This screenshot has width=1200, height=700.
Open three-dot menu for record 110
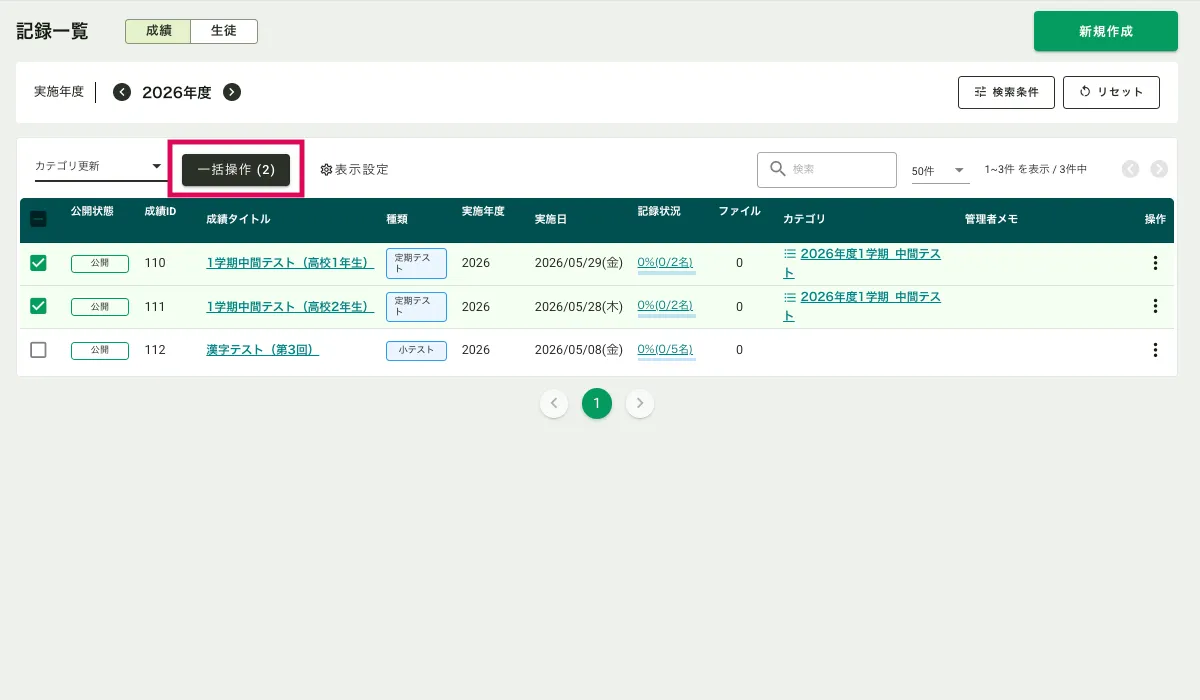coord(1155,263)
